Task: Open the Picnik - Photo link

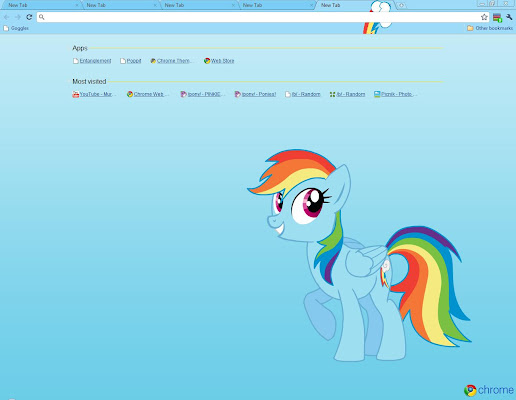Action: (394, 94)
